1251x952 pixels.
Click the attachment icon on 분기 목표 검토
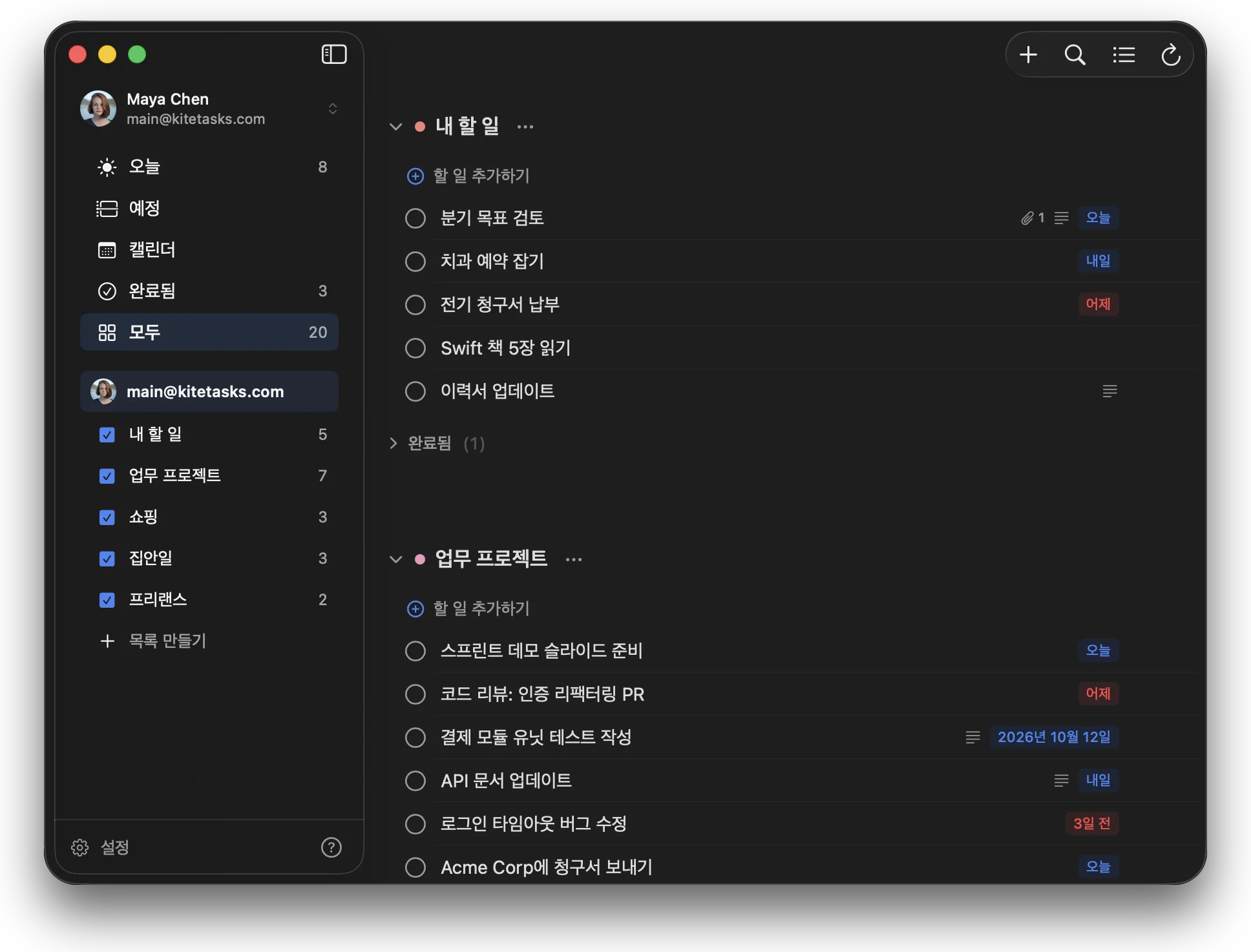coord(1027,218)
